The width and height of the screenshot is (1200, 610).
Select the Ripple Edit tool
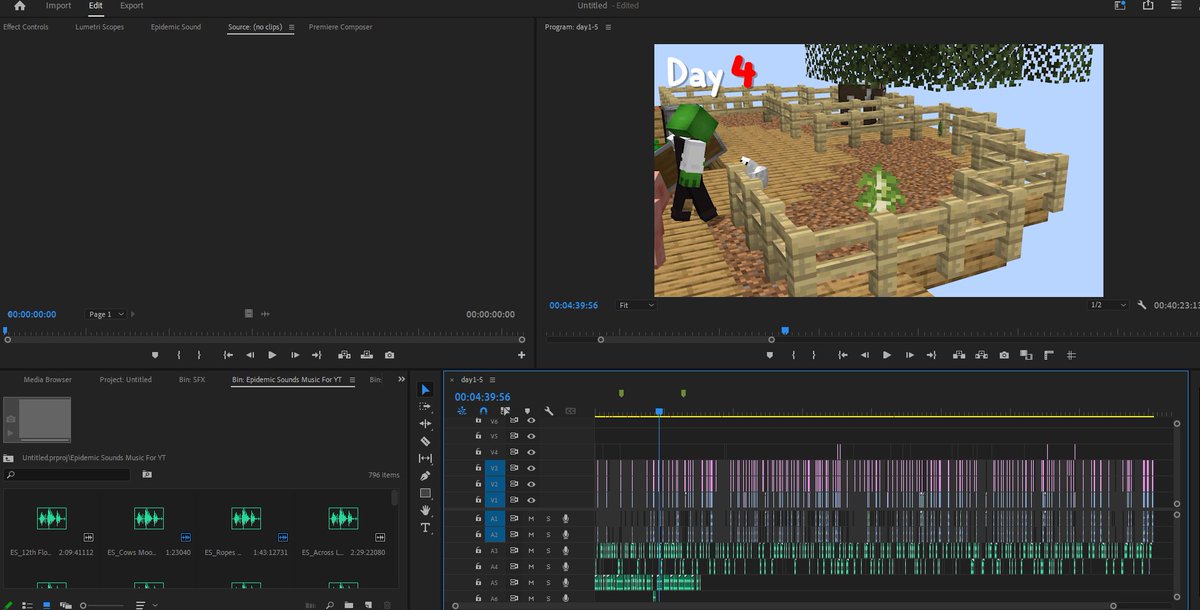(425, 424)
